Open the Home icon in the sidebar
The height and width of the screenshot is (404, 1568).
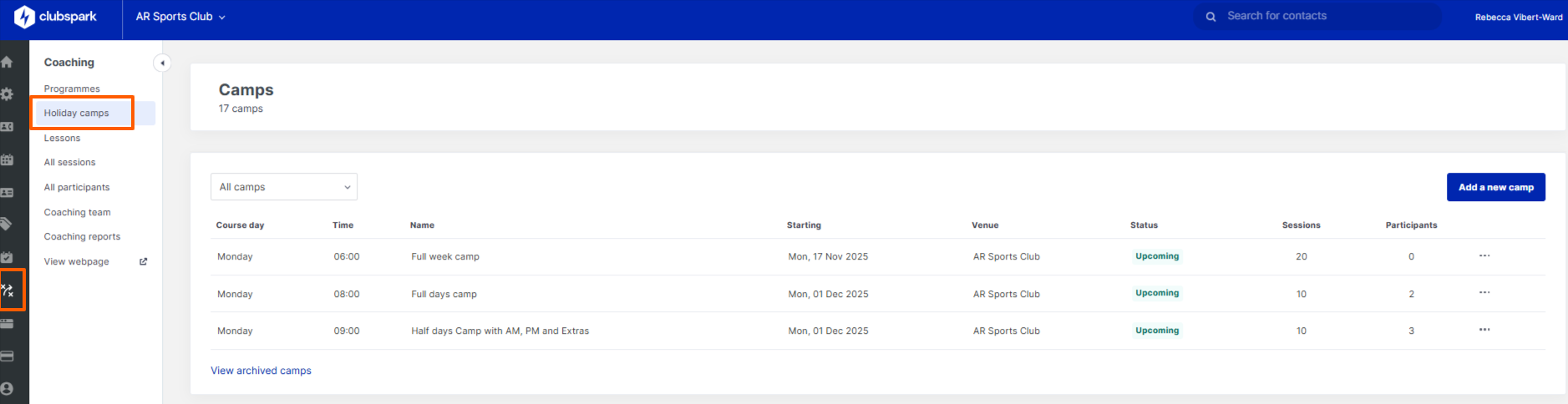7,62
